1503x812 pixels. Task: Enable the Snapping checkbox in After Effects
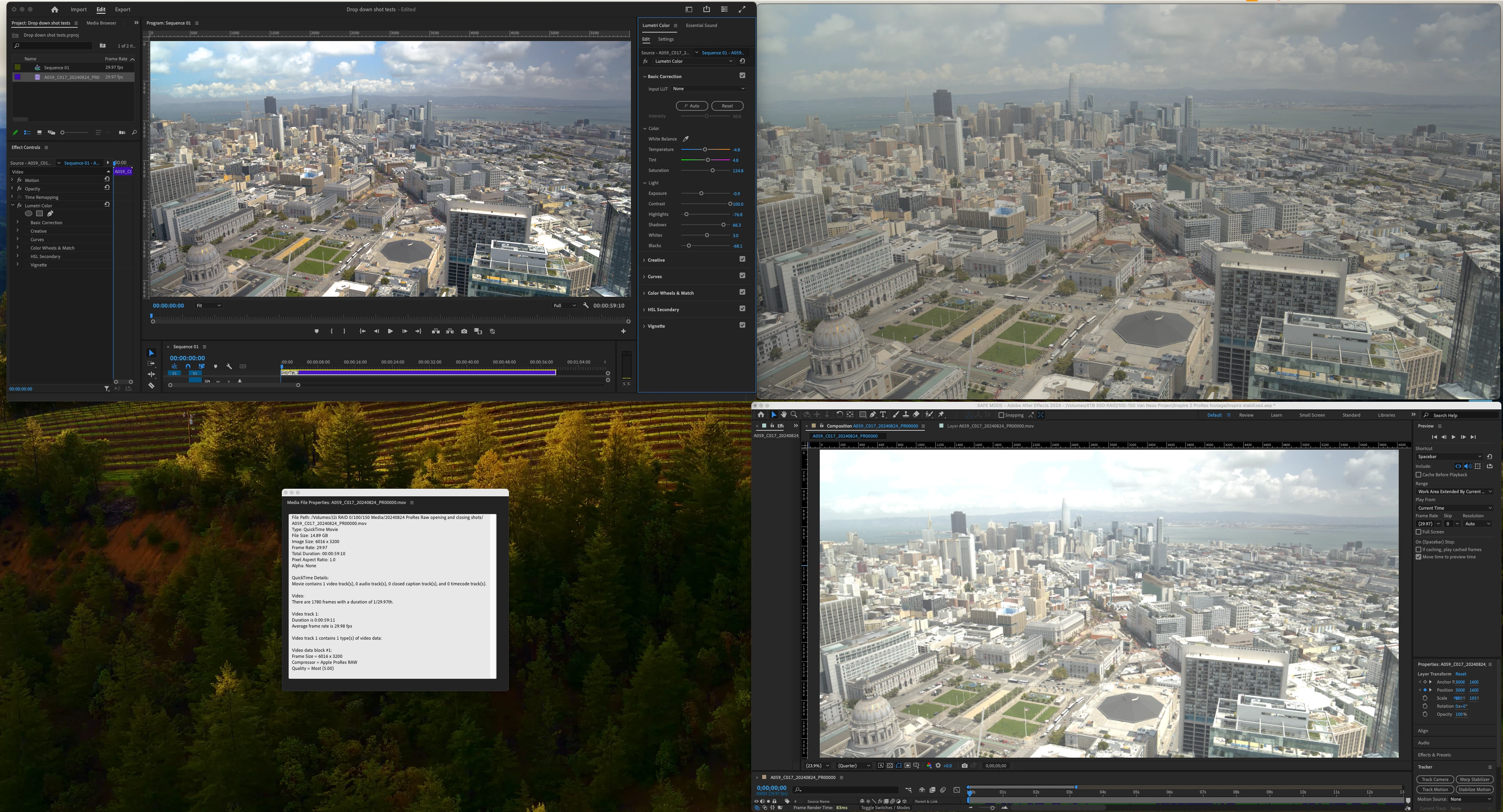pos(1001,415)
